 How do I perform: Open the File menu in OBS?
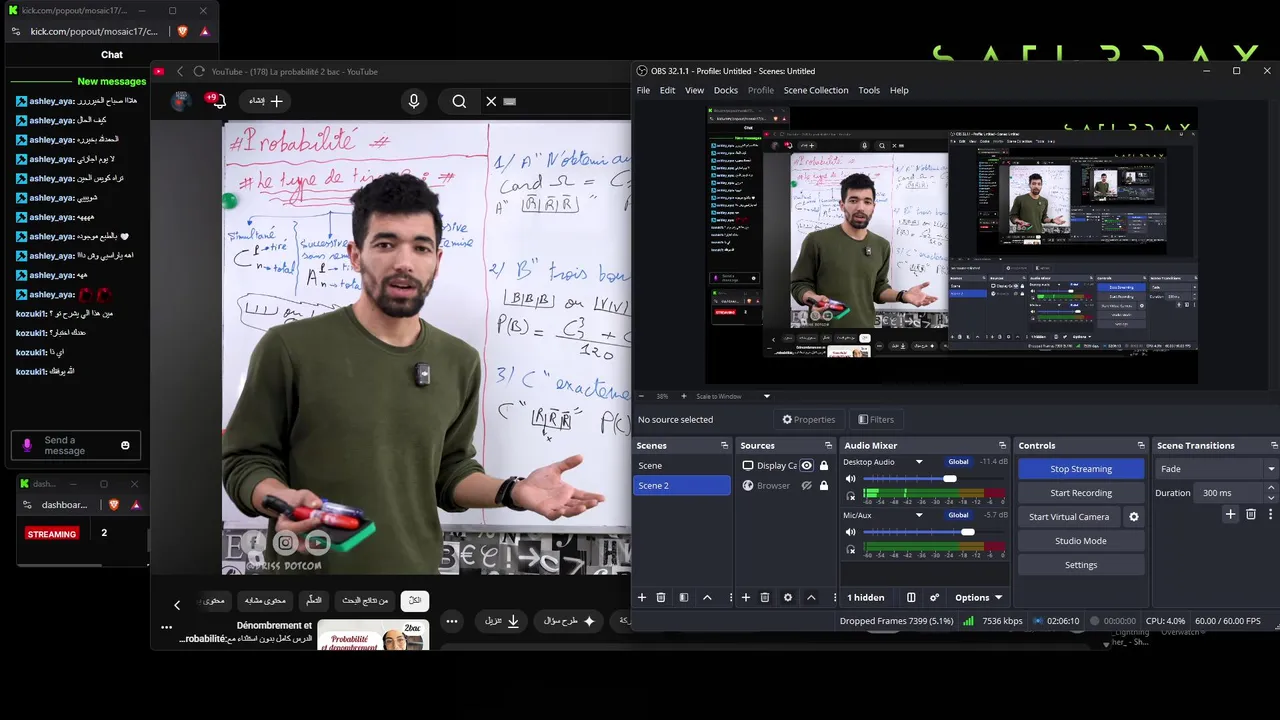point(643,90)
